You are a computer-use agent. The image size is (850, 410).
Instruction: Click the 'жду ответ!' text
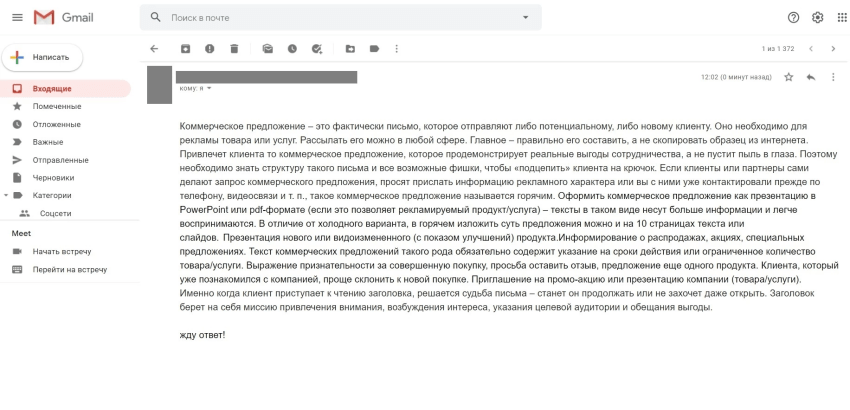point(202,335)
